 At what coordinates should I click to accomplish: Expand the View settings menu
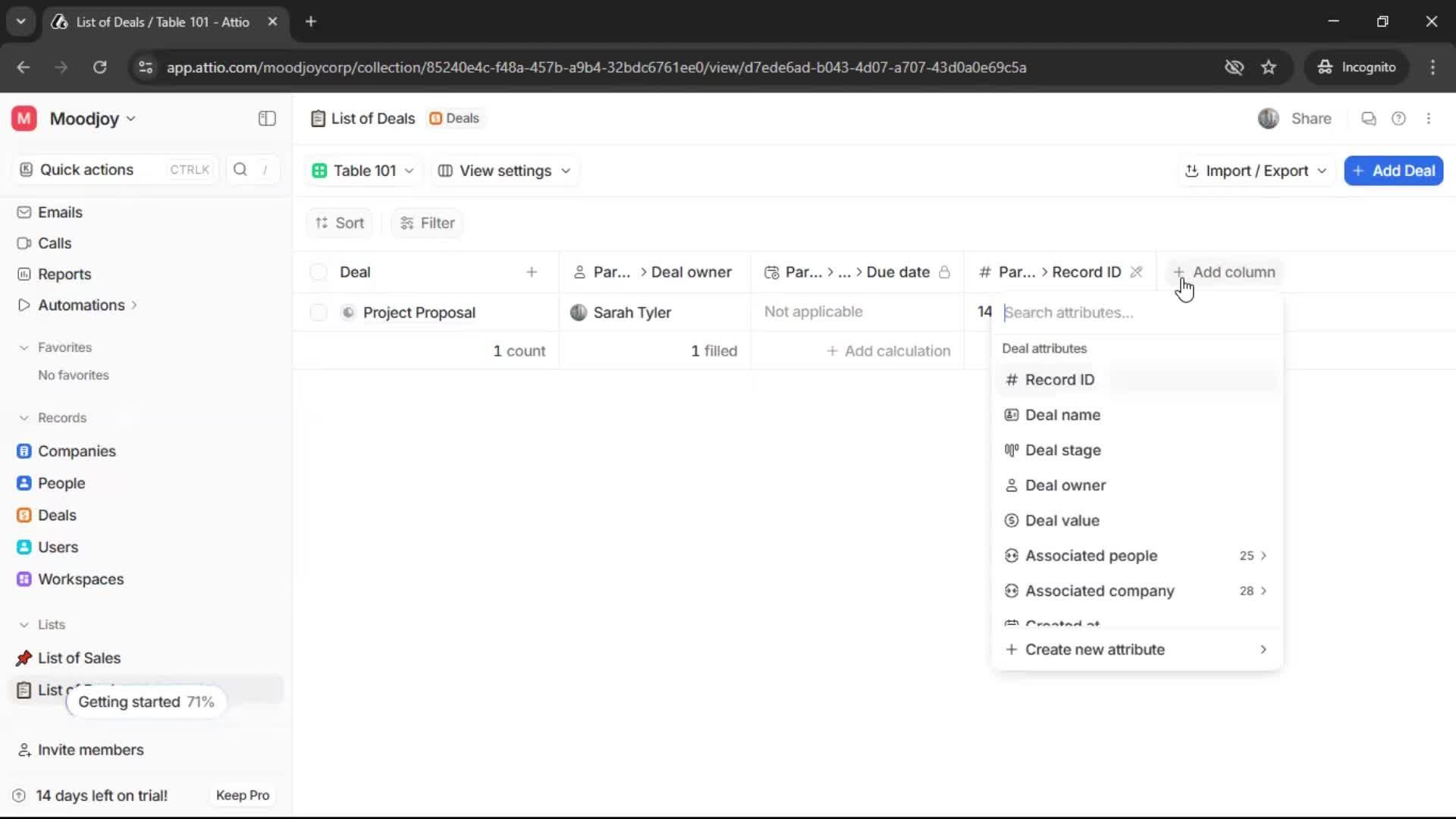point(504,171)
